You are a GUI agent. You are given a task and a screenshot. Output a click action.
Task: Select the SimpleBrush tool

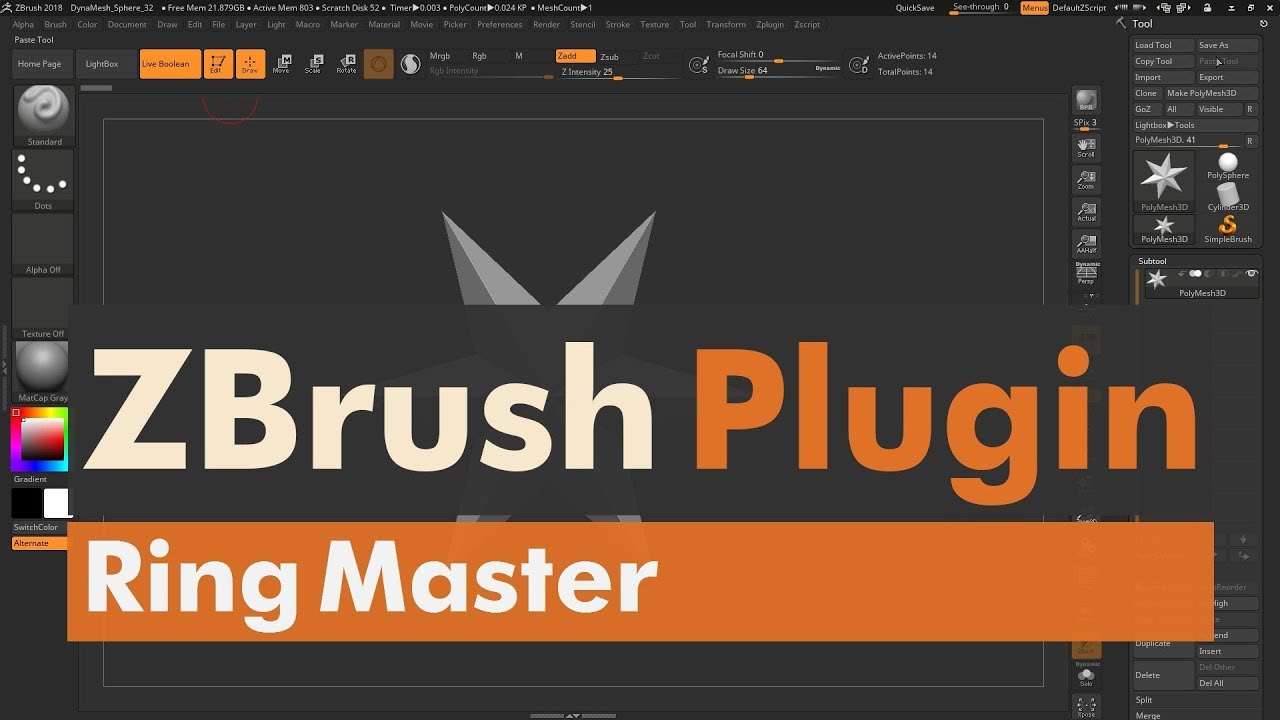(x=1228, y=229)
